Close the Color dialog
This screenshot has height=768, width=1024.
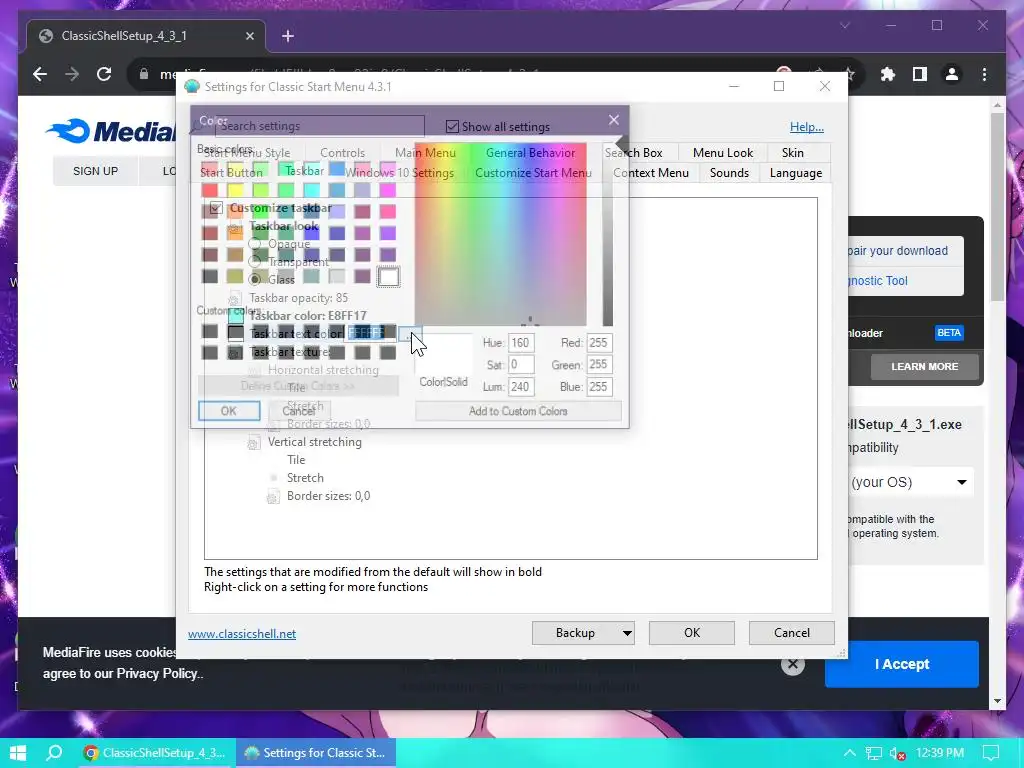tap(613, 120)
